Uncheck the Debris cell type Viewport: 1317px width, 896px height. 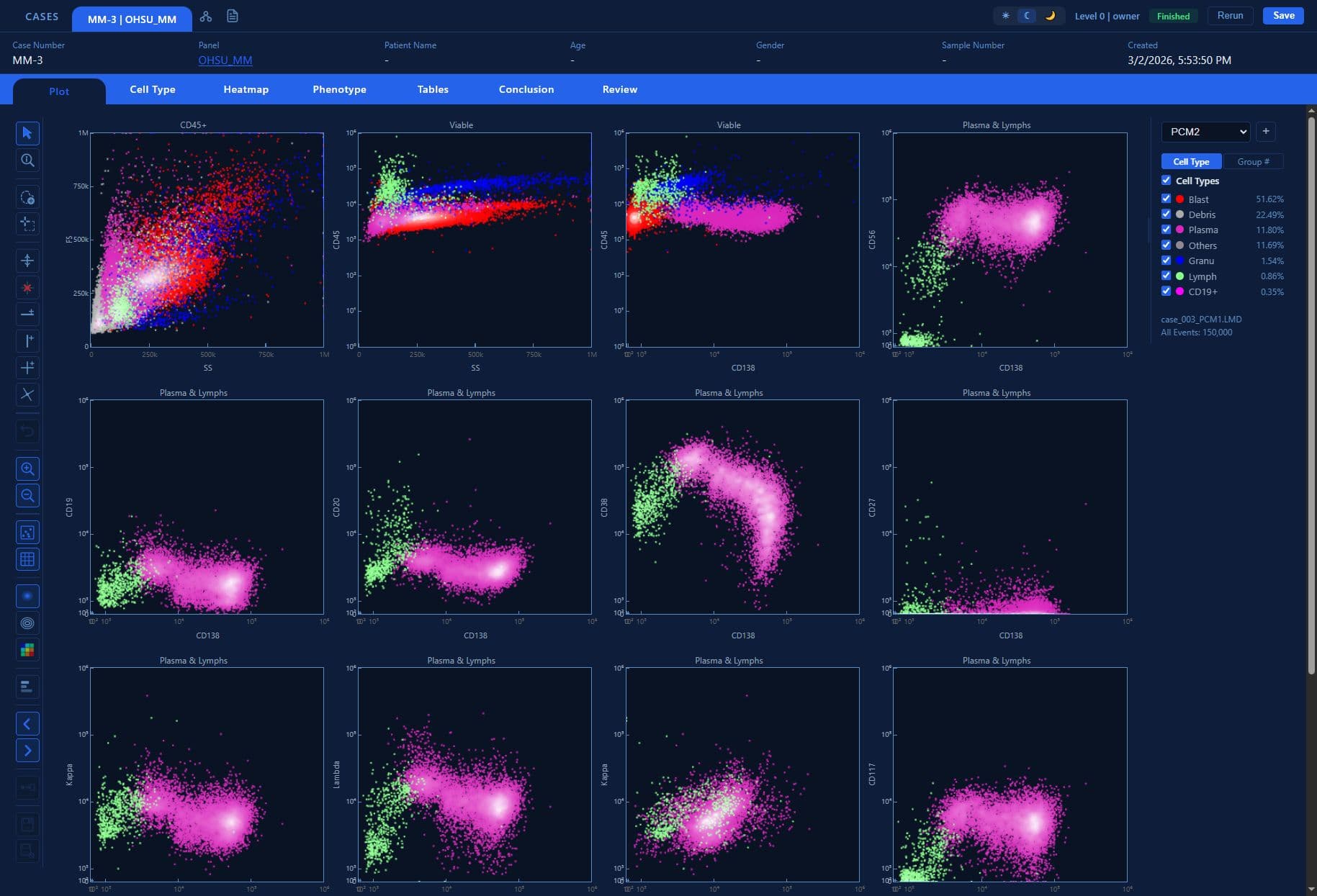(1167, 214)
